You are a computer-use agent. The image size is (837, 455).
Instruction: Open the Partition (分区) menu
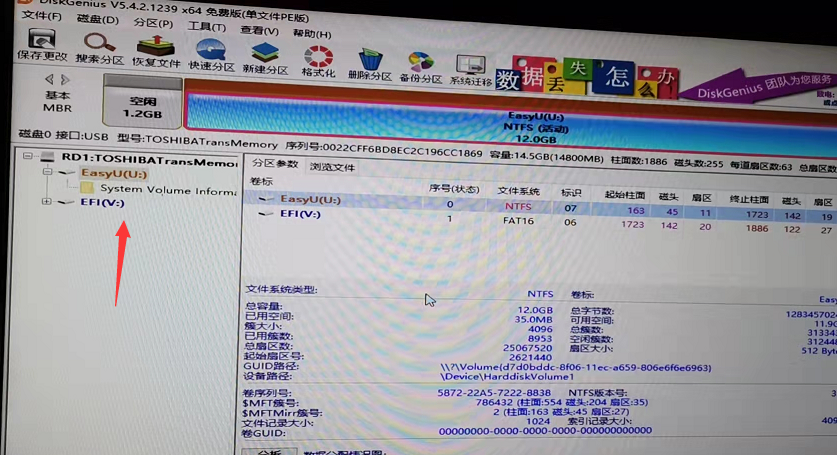pyautogui.click(x=153, y=23)
